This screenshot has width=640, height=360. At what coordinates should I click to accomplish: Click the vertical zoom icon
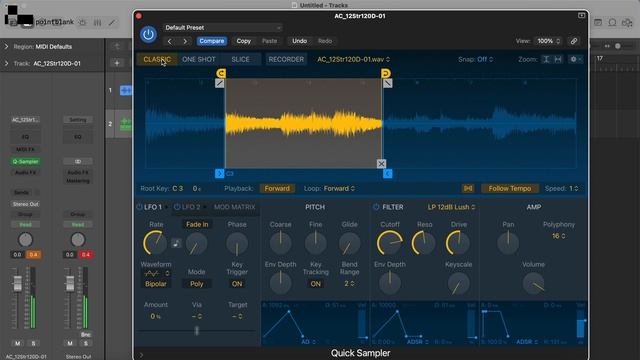[546, 59]
